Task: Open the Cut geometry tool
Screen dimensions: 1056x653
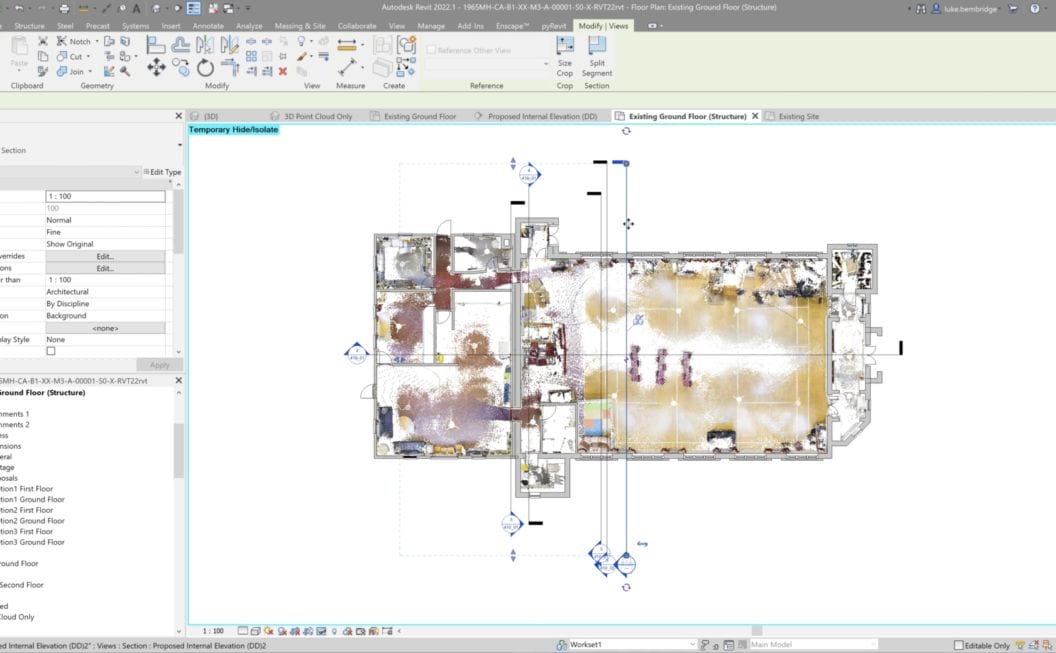Action: pyautogui.click(x=70, y=57)
